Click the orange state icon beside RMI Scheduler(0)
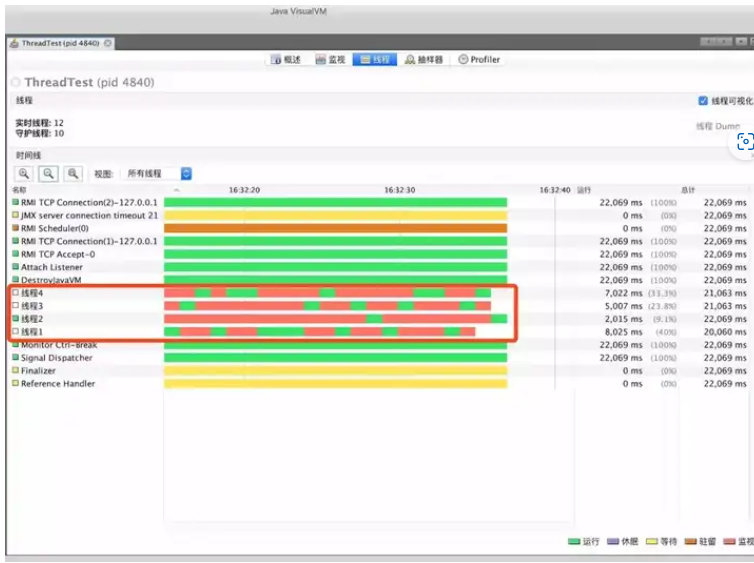Image resolution: width=754 pixels, height=563 pixels. tap(16, 228)
